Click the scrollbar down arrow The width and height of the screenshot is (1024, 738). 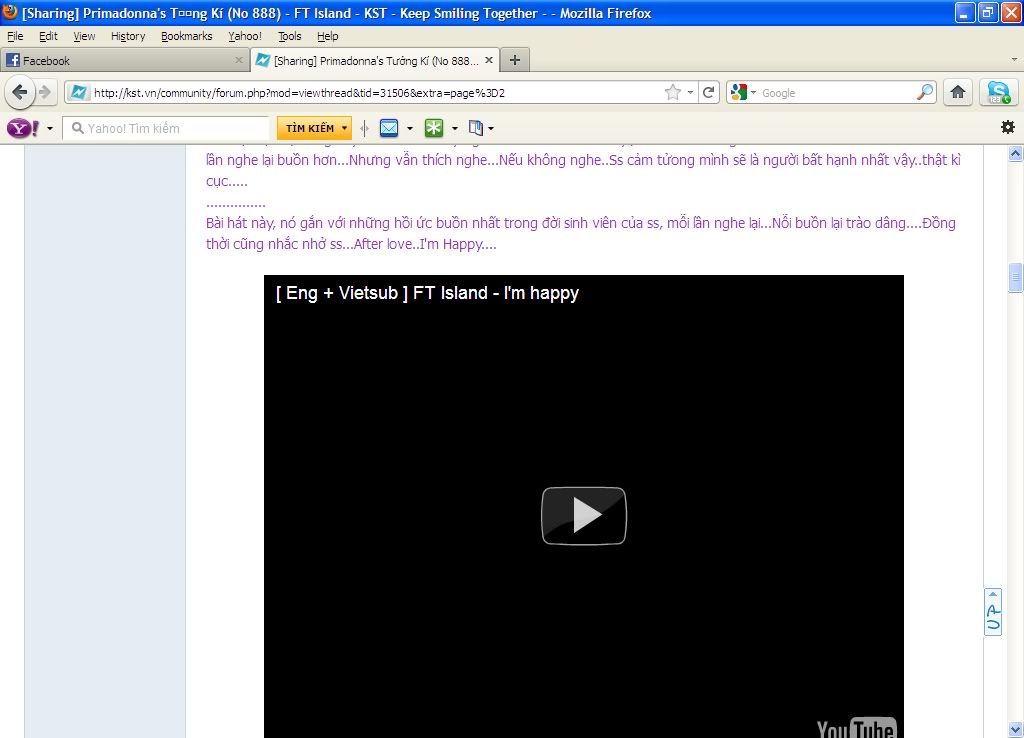[x=1015, y=729]
